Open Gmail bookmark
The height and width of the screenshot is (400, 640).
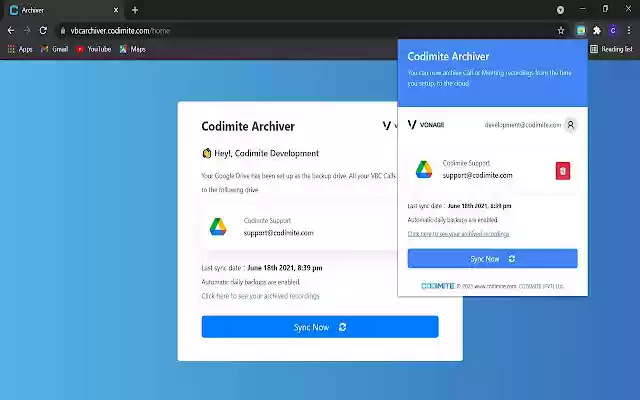pyautogui.click(x=54, y=49)
